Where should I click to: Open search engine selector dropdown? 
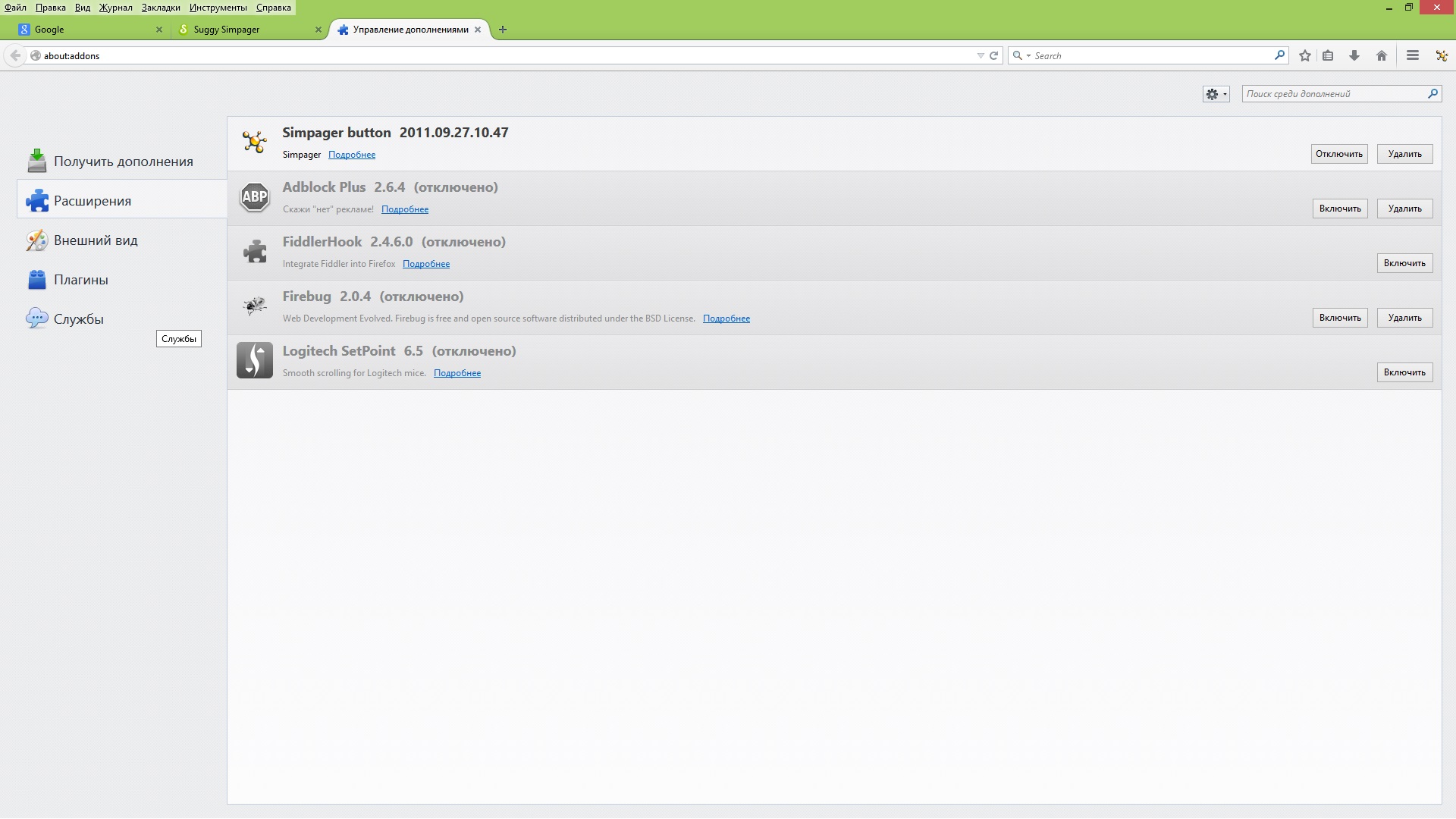pos(1021,55)
